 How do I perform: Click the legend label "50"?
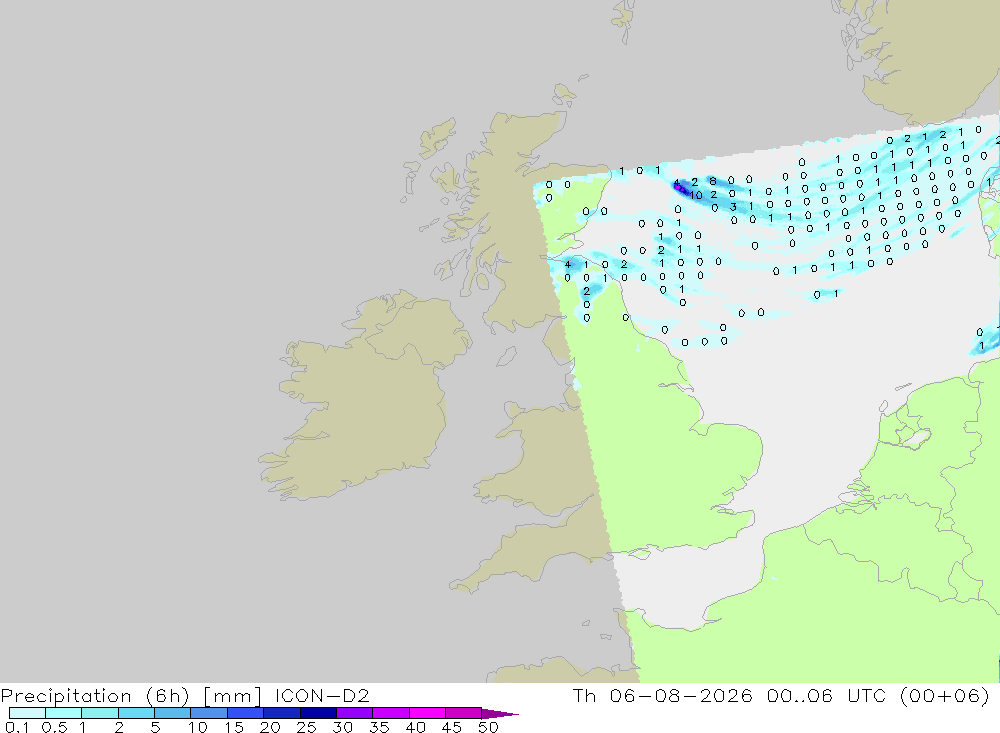coord(488,727)
